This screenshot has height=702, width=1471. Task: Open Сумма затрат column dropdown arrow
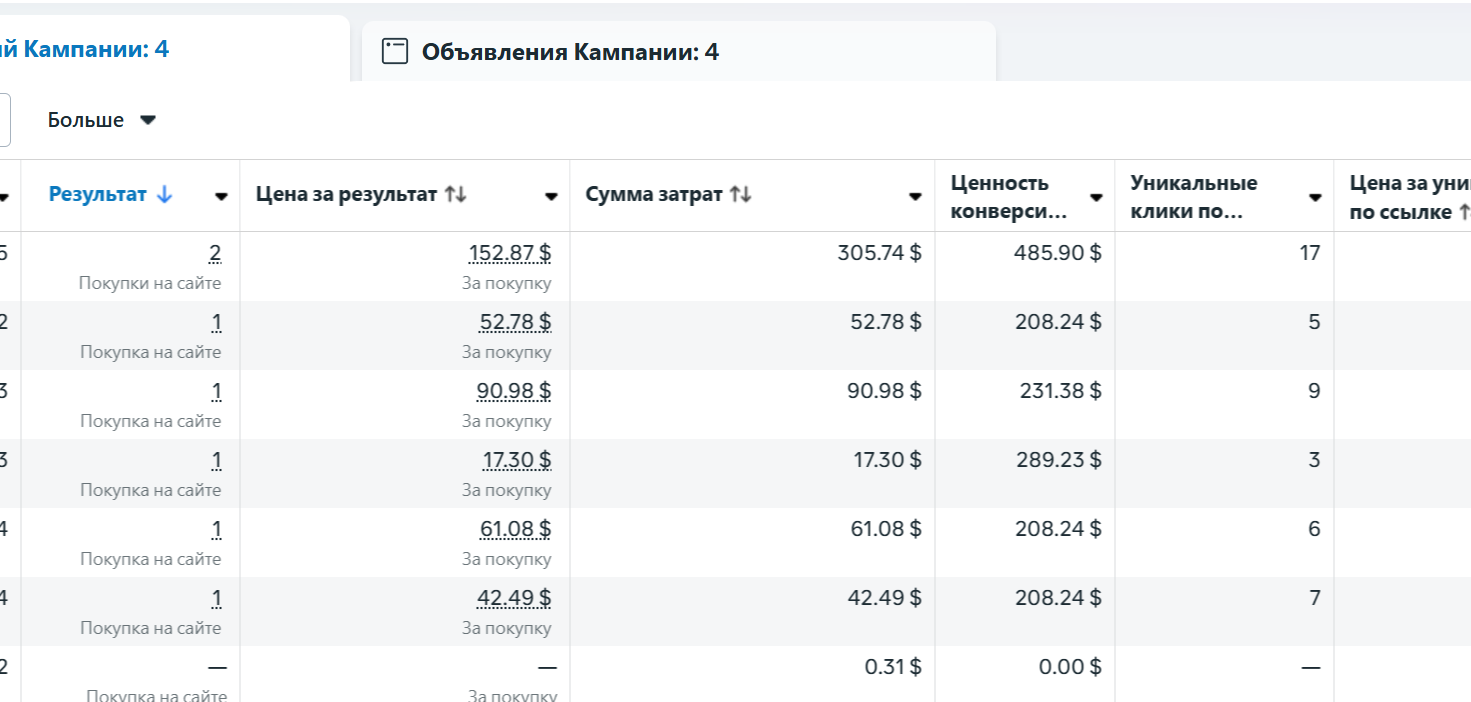pos(915,197)
